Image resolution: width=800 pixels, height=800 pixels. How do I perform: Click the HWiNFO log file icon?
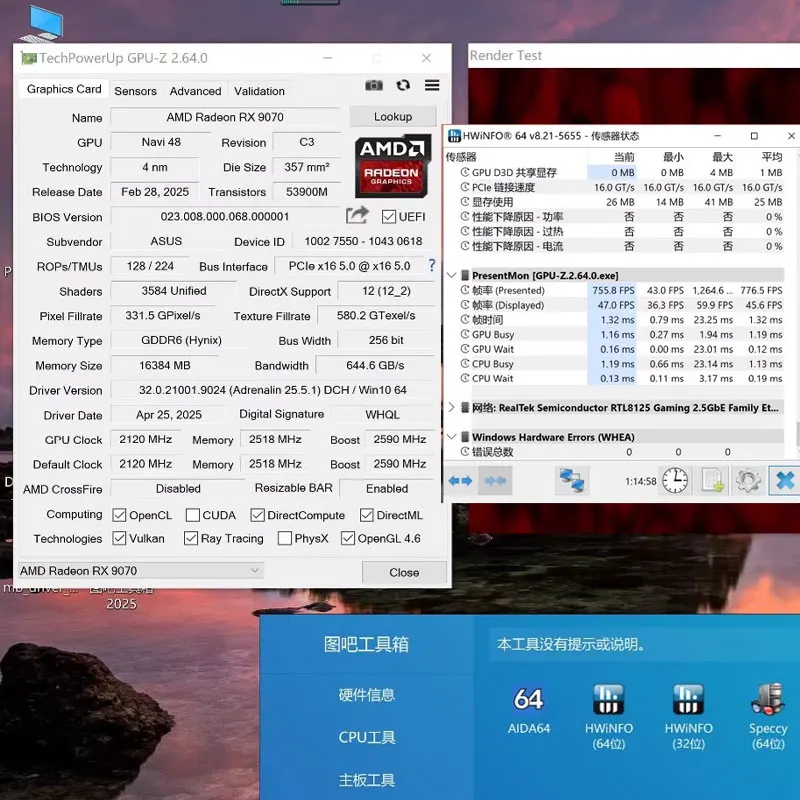712,481
